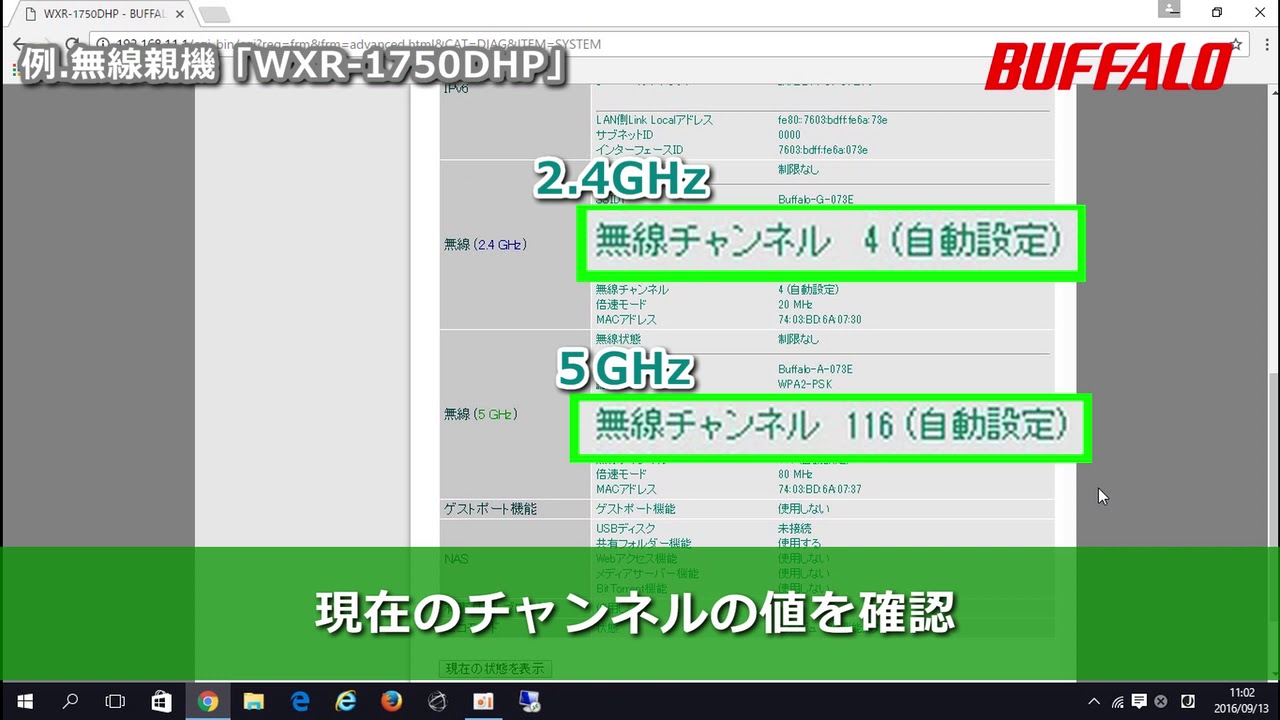Viewport: 1280px width, 720px height.
Task: Reload the router settings page
Action: click(71, 44)
